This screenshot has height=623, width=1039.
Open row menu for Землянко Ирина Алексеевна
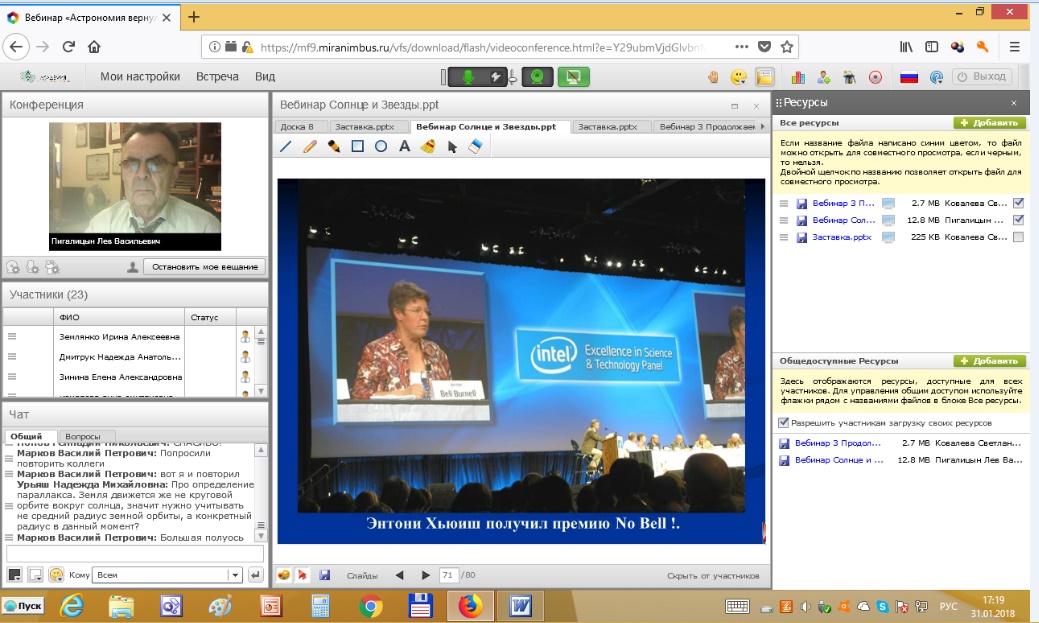(12, 337)
